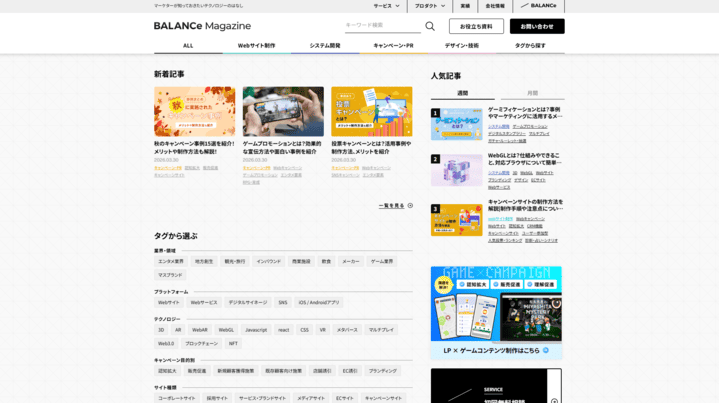Open the autumn campaign article thumbnail
The height and width of the screenshot is (403, 719).
194,111
